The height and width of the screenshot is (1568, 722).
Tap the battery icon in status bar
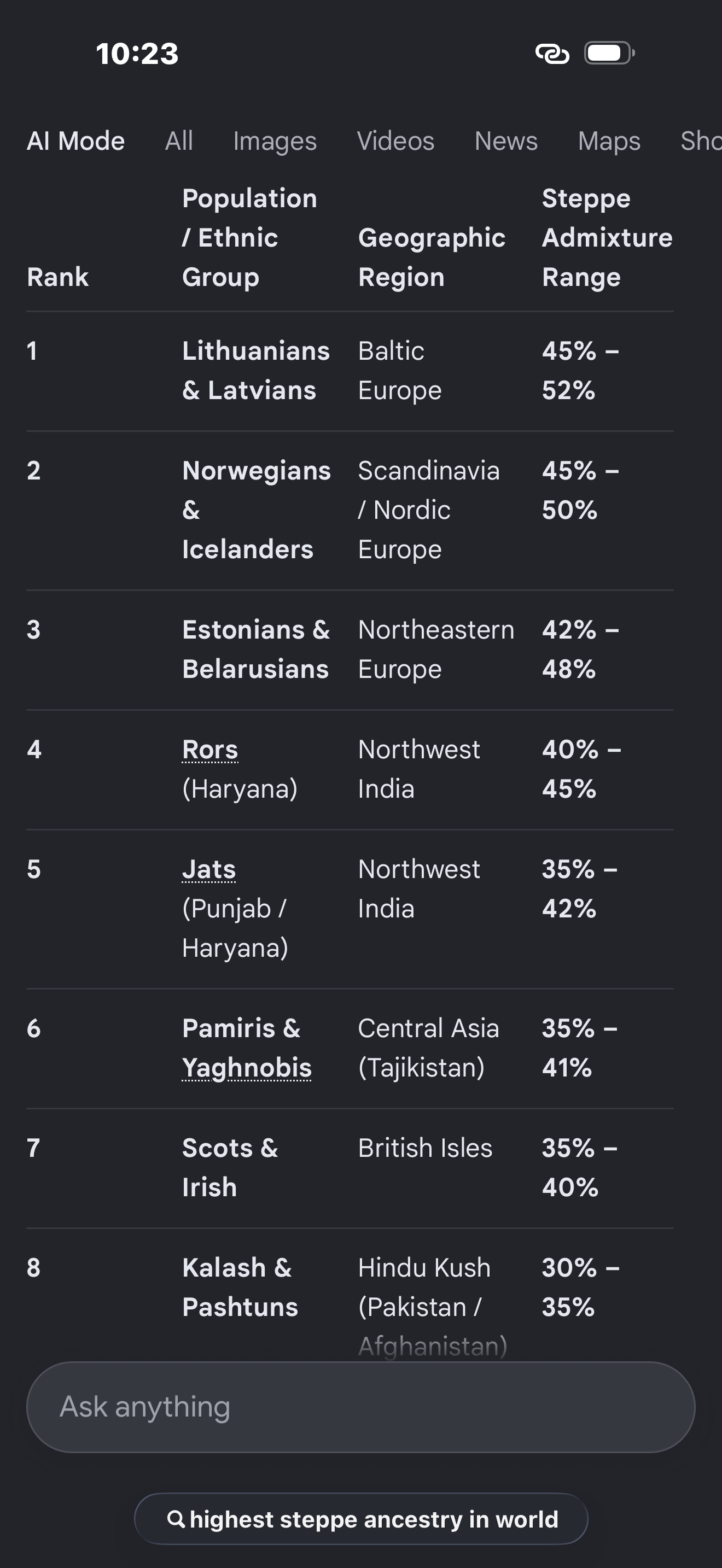pyautogui.click(x=609, y=53)
